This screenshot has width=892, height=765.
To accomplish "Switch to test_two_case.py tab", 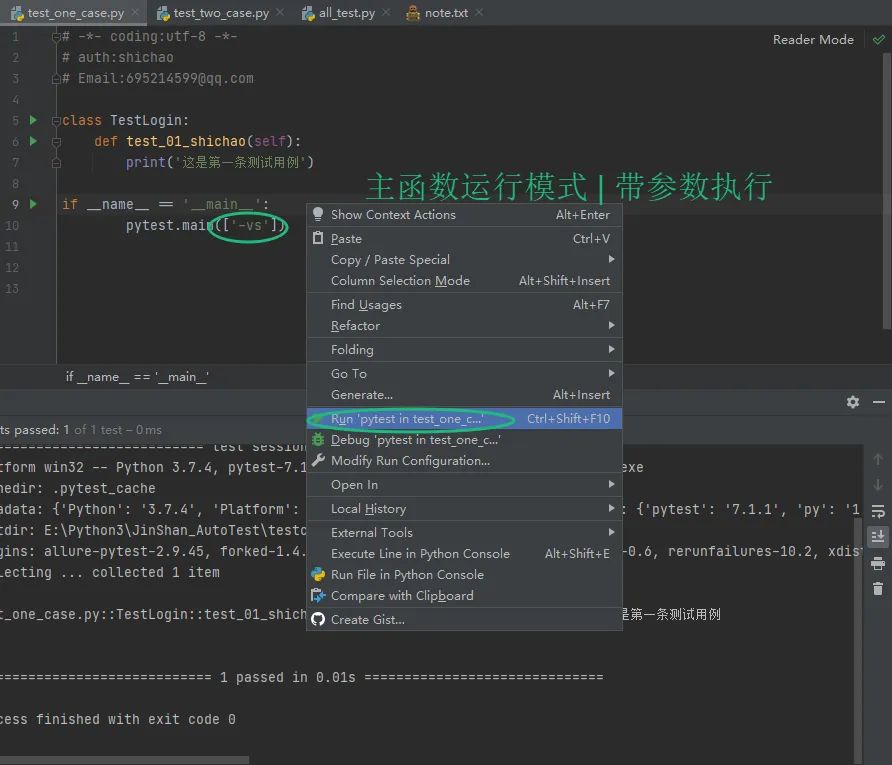I will tap(221, 13).
